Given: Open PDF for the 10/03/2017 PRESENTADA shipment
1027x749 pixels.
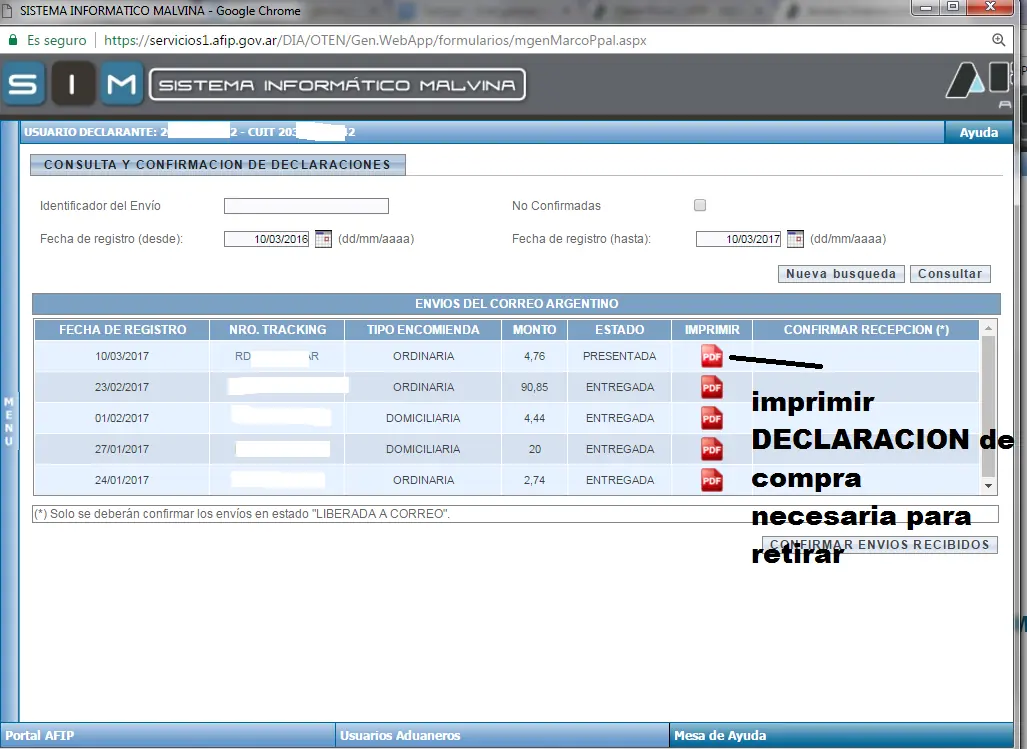Looking at the screenshot, I should pos(712,356).
